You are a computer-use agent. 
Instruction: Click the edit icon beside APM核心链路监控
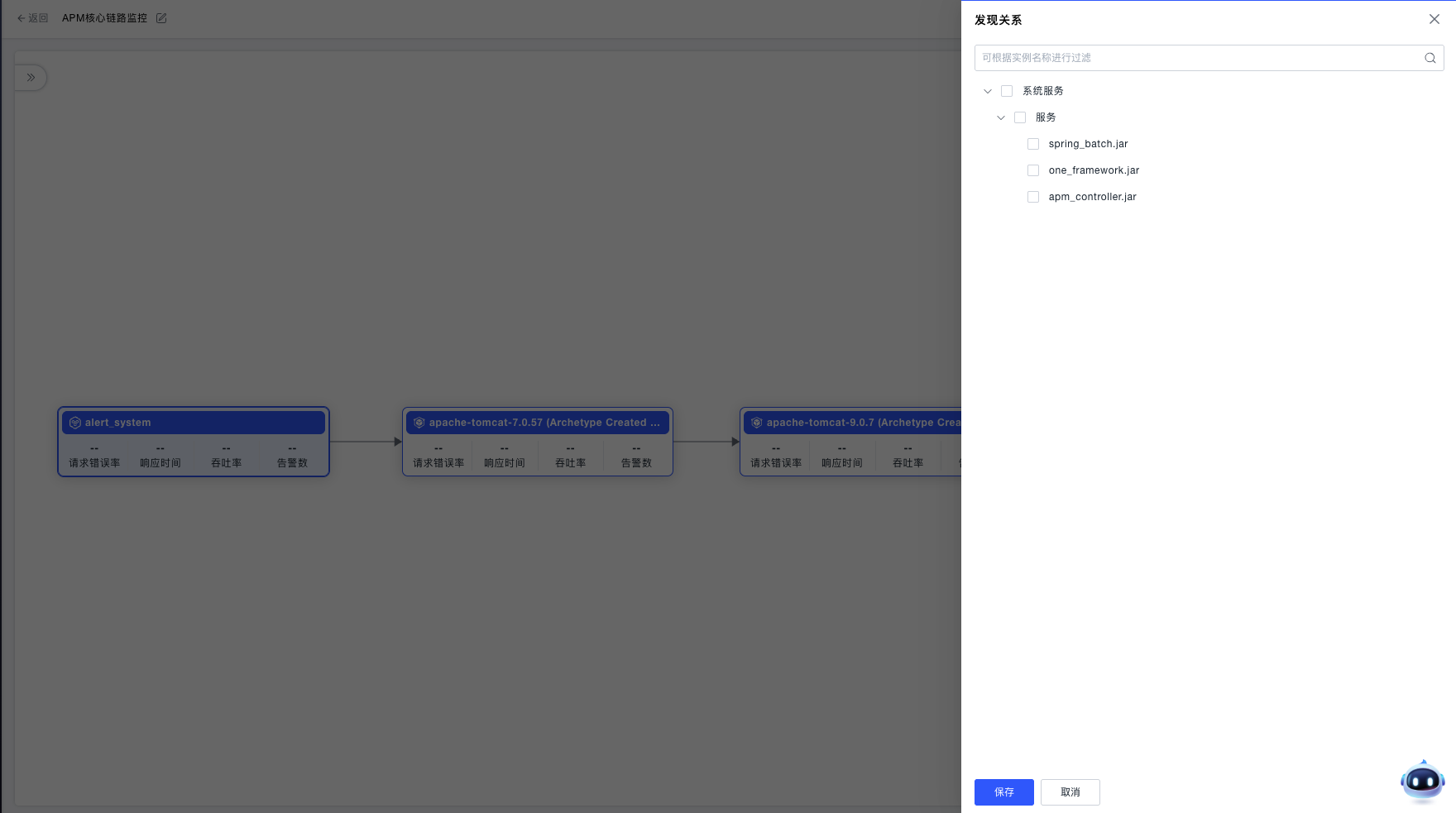pyautogui.click(x=161, y=18)
